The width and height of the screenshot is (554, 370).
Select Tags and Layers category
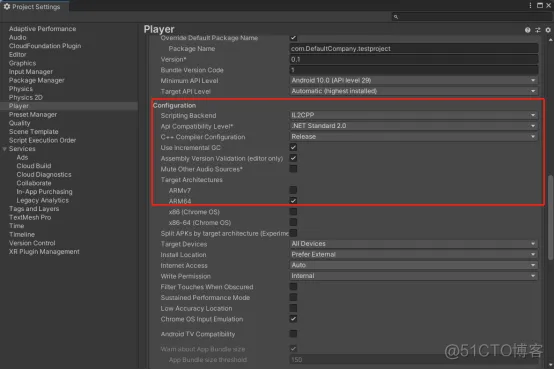click(x=34, y=209)
